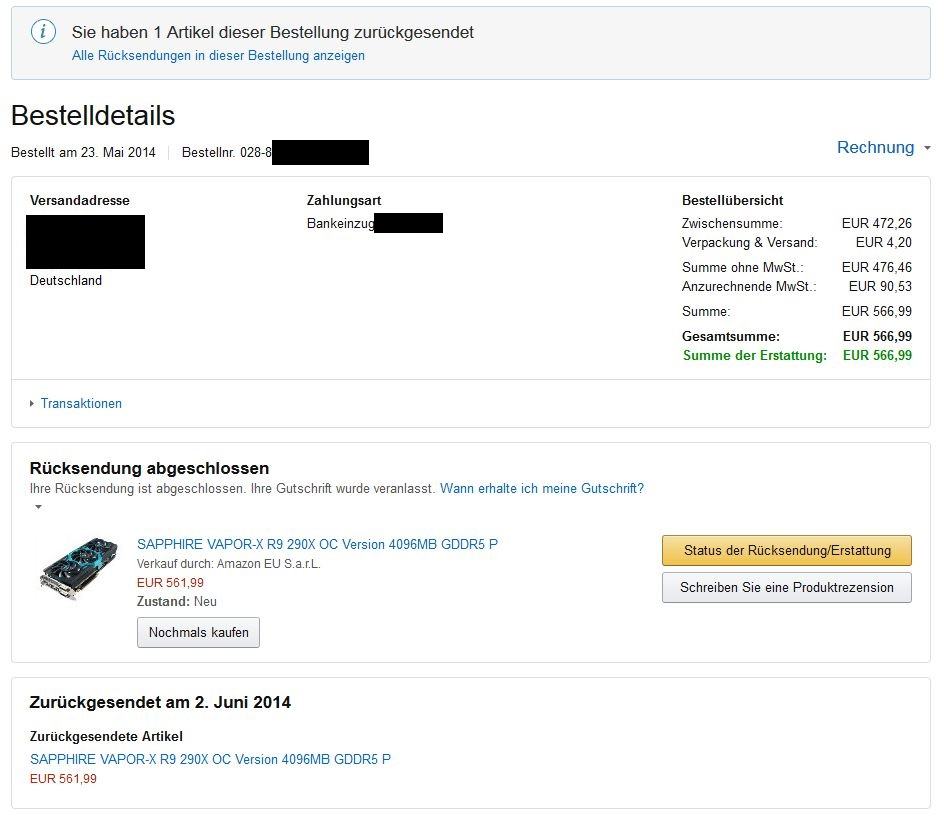Open the Rechnung dropdown menu
Screen dimensions: 944x819
(883, 148)
